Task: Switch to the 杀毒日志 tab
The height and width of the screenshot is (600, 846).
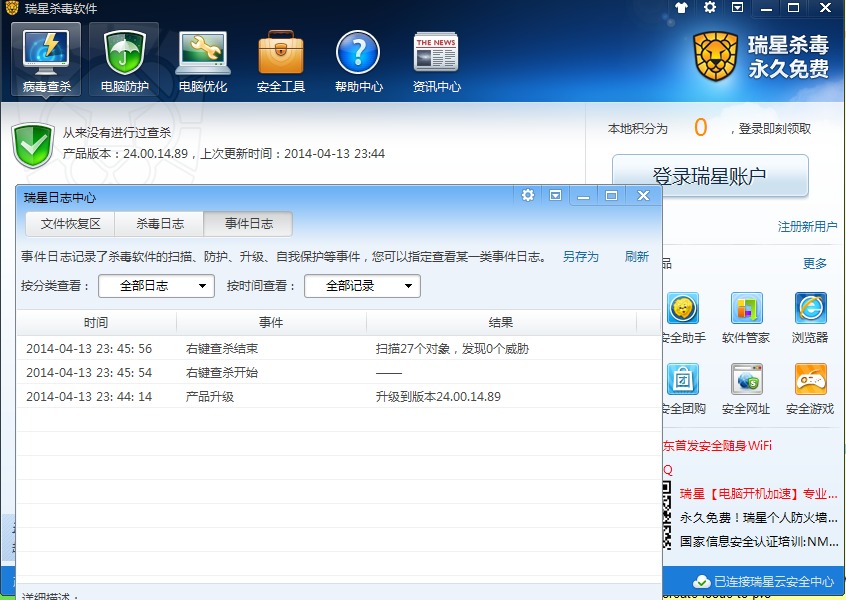Action: click(159, 224)
